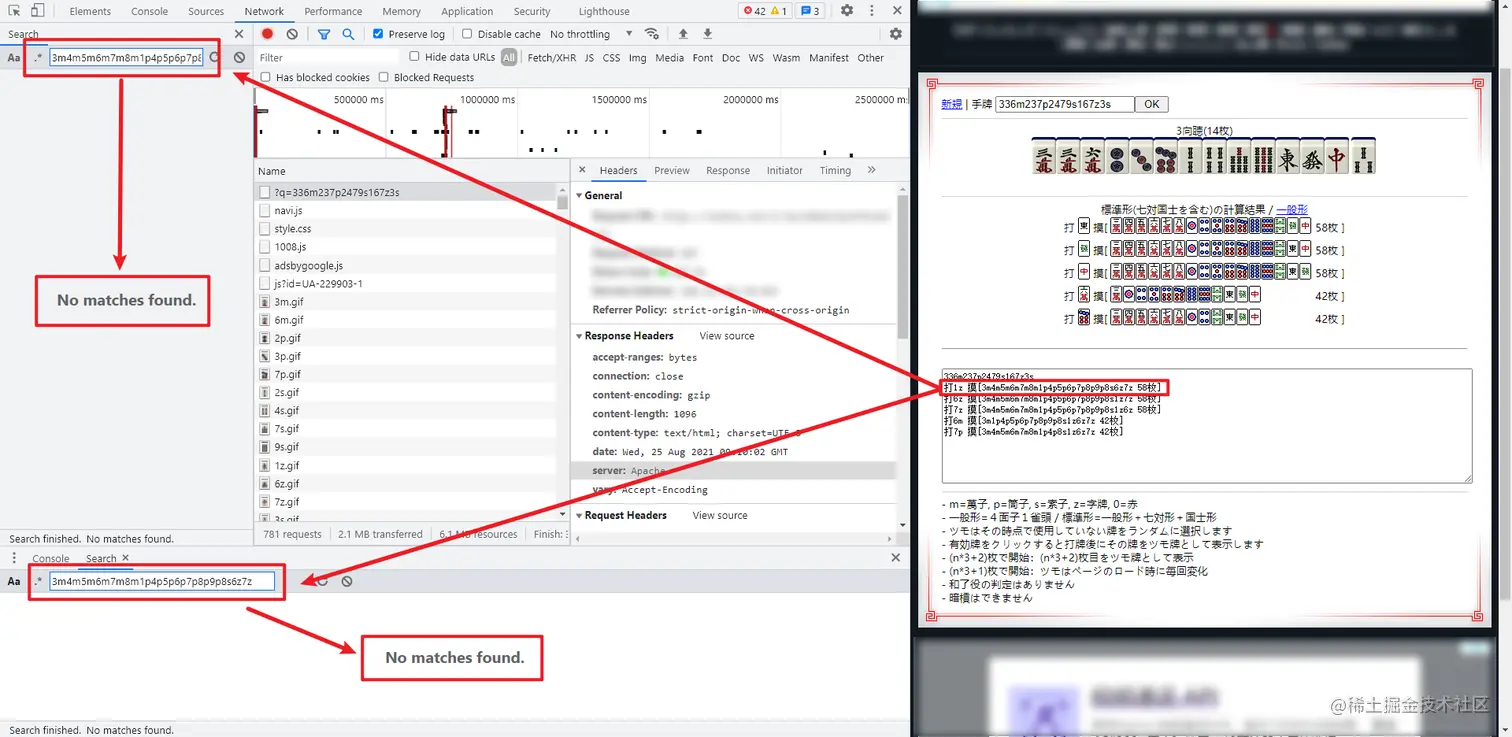
Task: Toggle the device toolbar icon
Action: coord(37,11)
